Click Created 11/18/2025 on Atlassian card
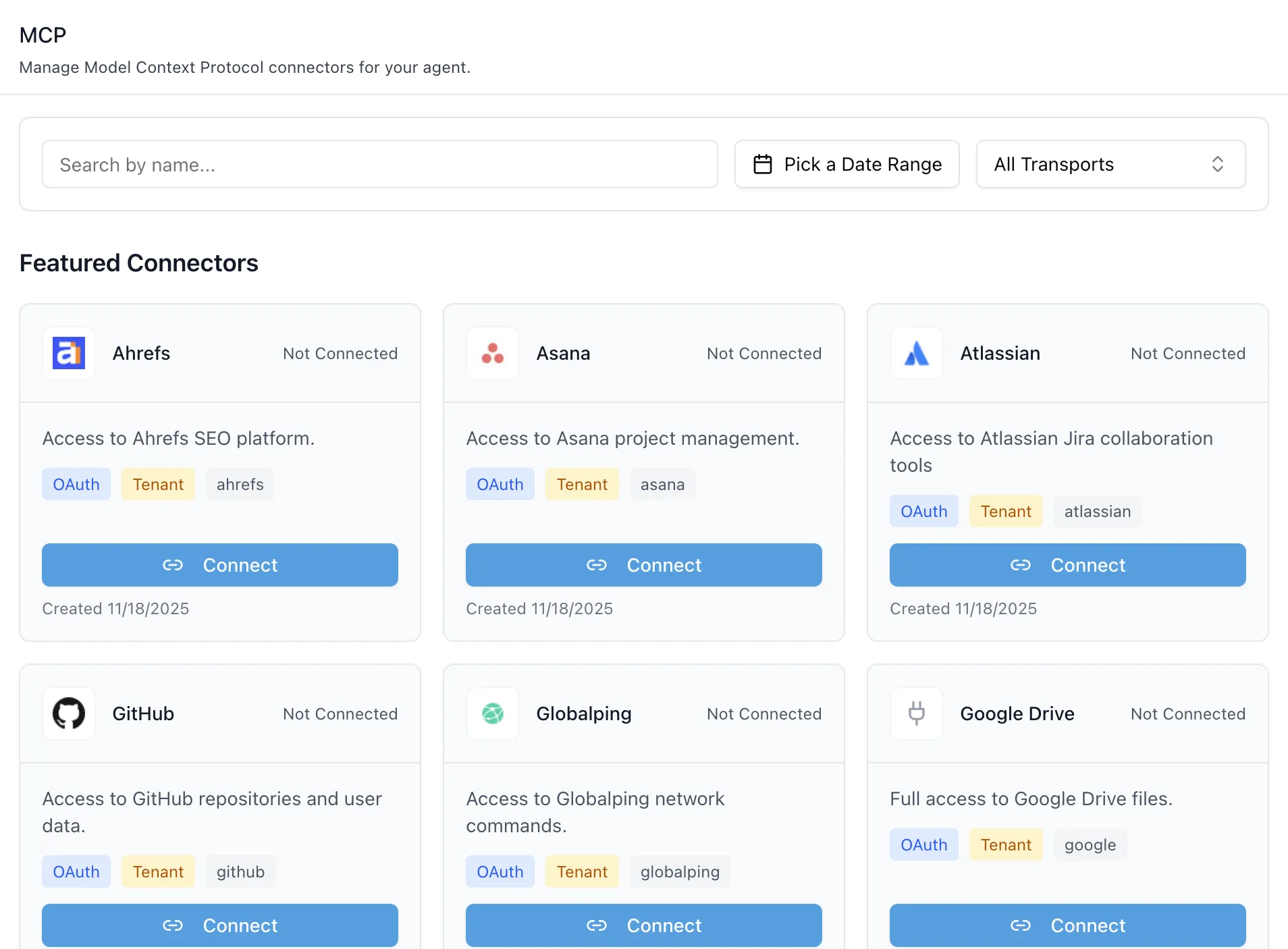This screenshot has height=949, width=1288. pos(963,608)
